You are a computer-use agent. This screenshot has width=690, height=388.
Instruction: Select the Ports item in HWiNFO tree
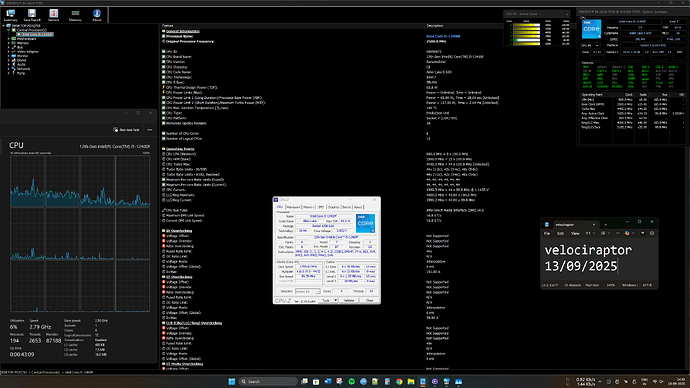pyautogui.click(x=21, y=73)
